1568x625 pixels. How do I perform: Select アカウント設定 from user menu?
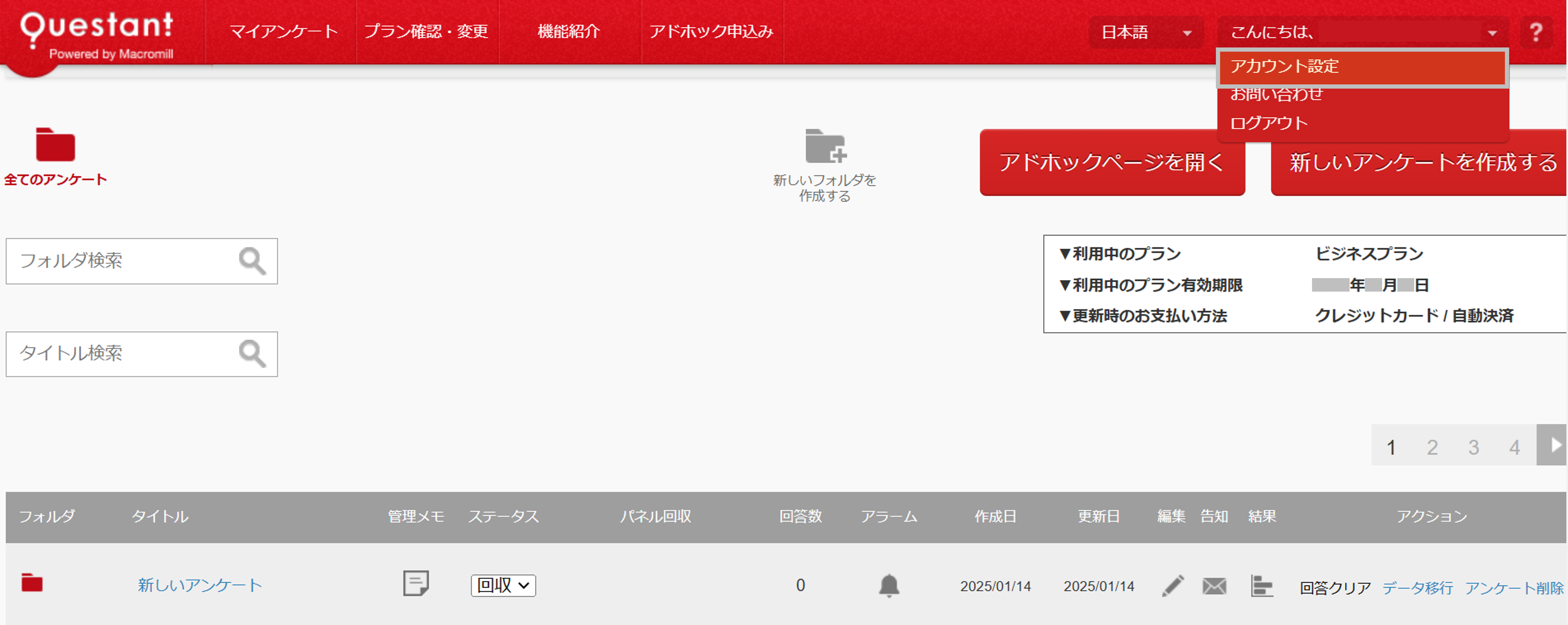(1362, 67)
